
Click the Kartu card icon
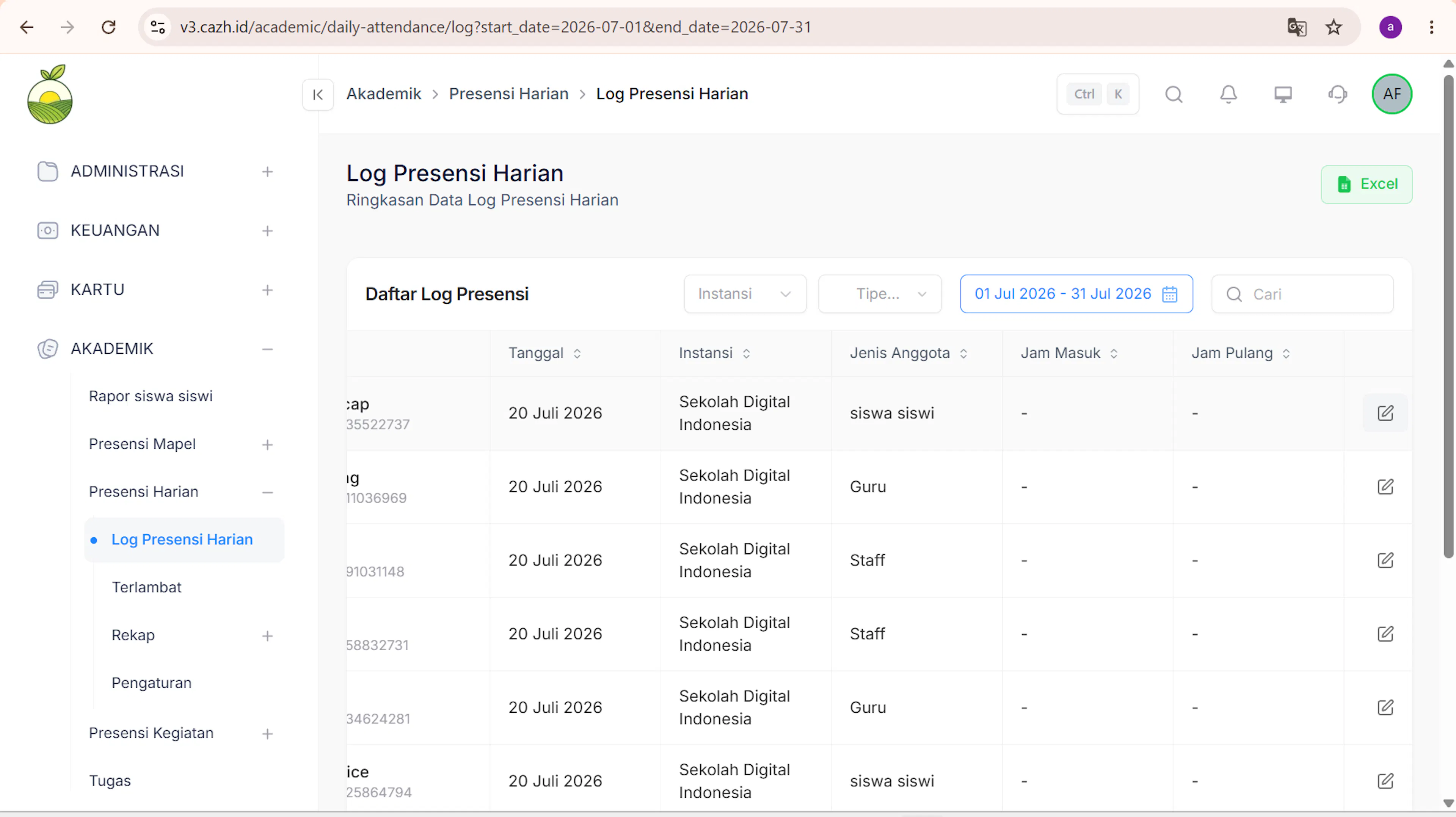point(47,290)
